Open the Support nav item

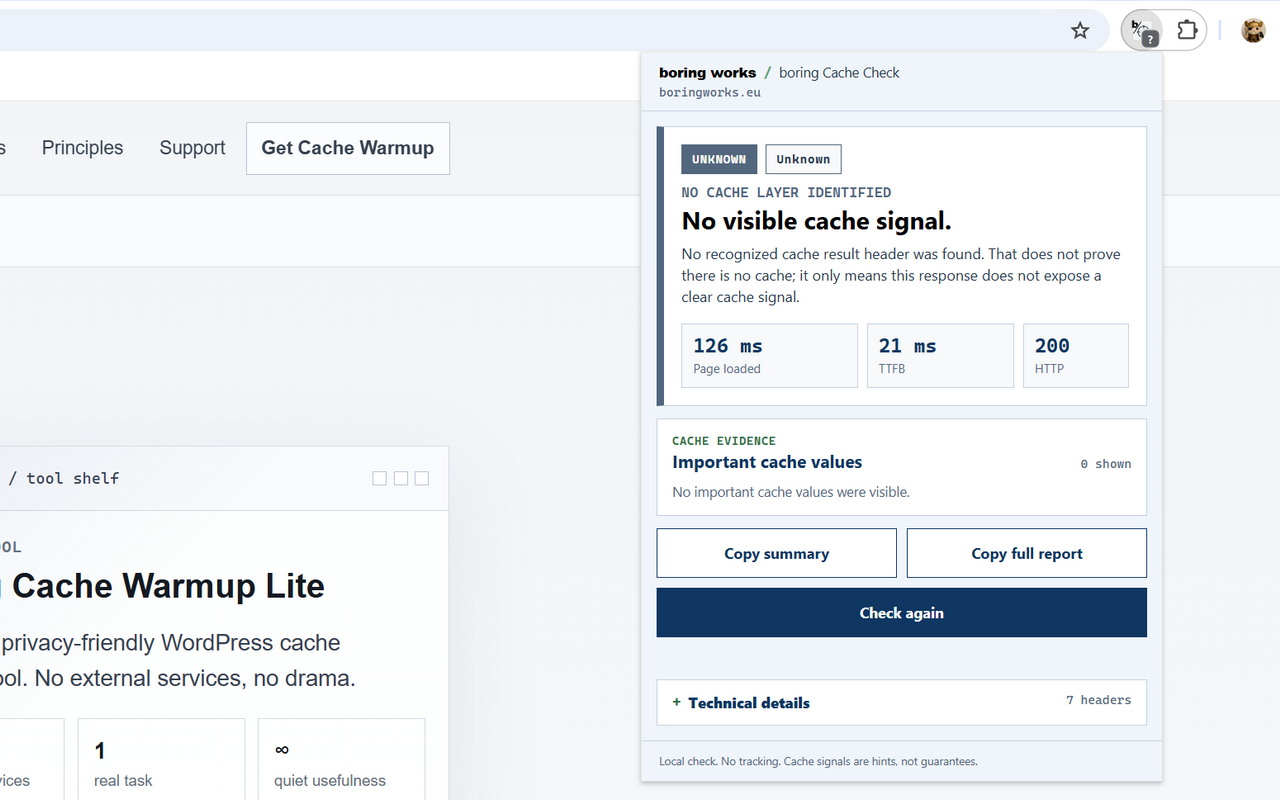[192, 148]
